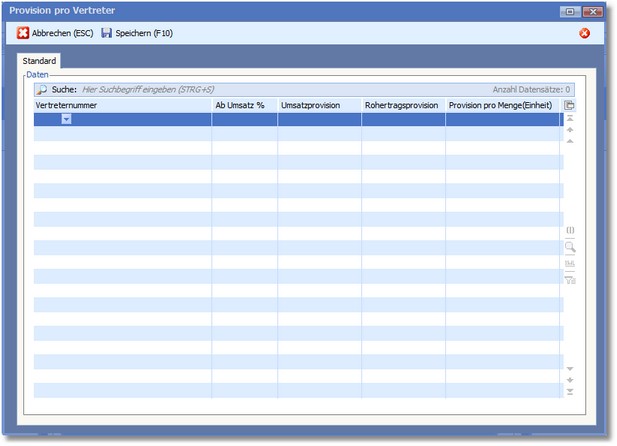The height and width of the screenshot is (446, 617).
Task: Select the first row's Ab Umsatz % cell
Action: 244,119
